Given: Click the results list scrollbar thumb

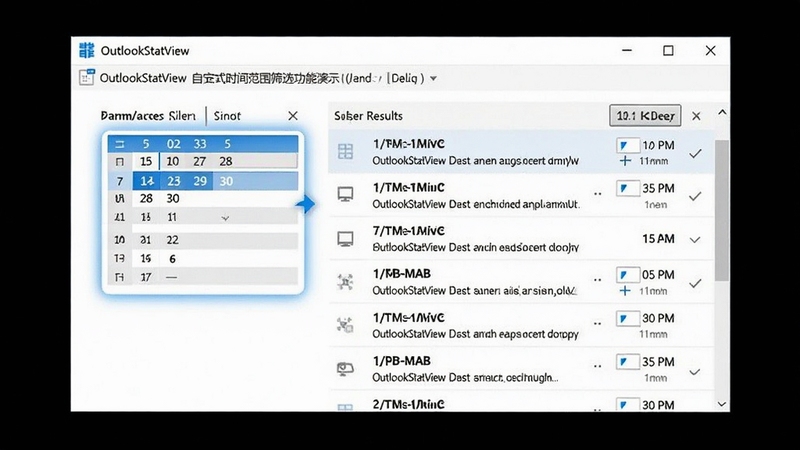Looking at the screenshot, I should point(721,210).
